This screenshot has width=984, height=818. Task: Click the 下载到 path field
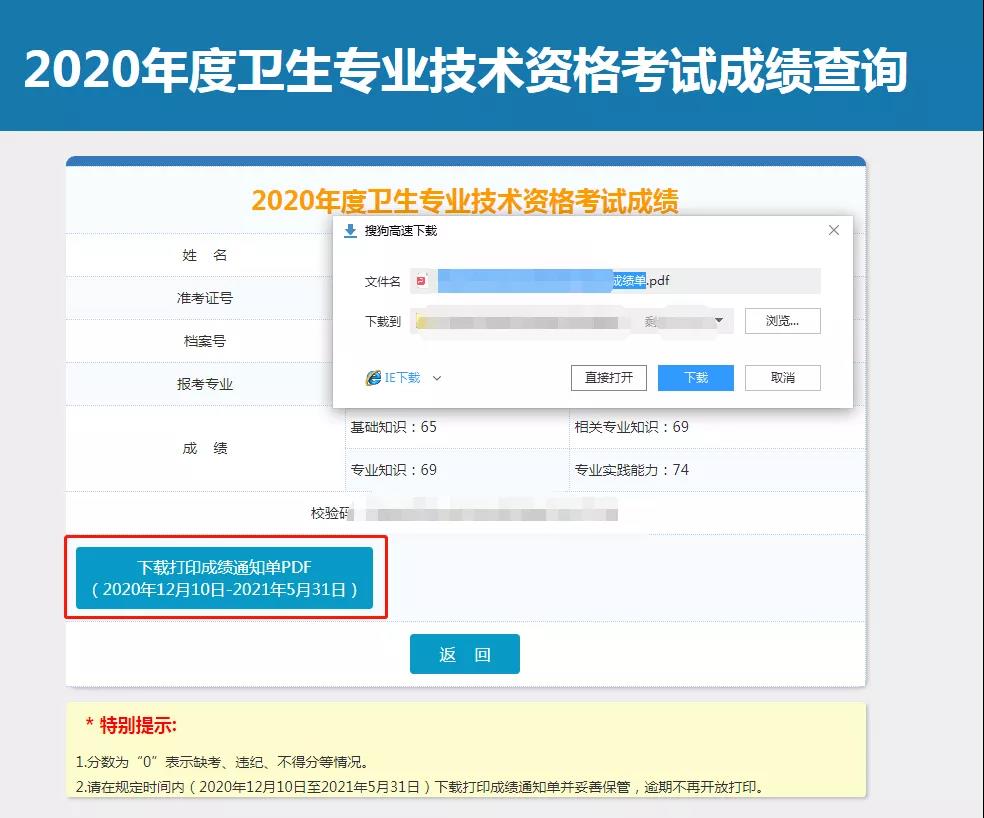coord(571,321)
